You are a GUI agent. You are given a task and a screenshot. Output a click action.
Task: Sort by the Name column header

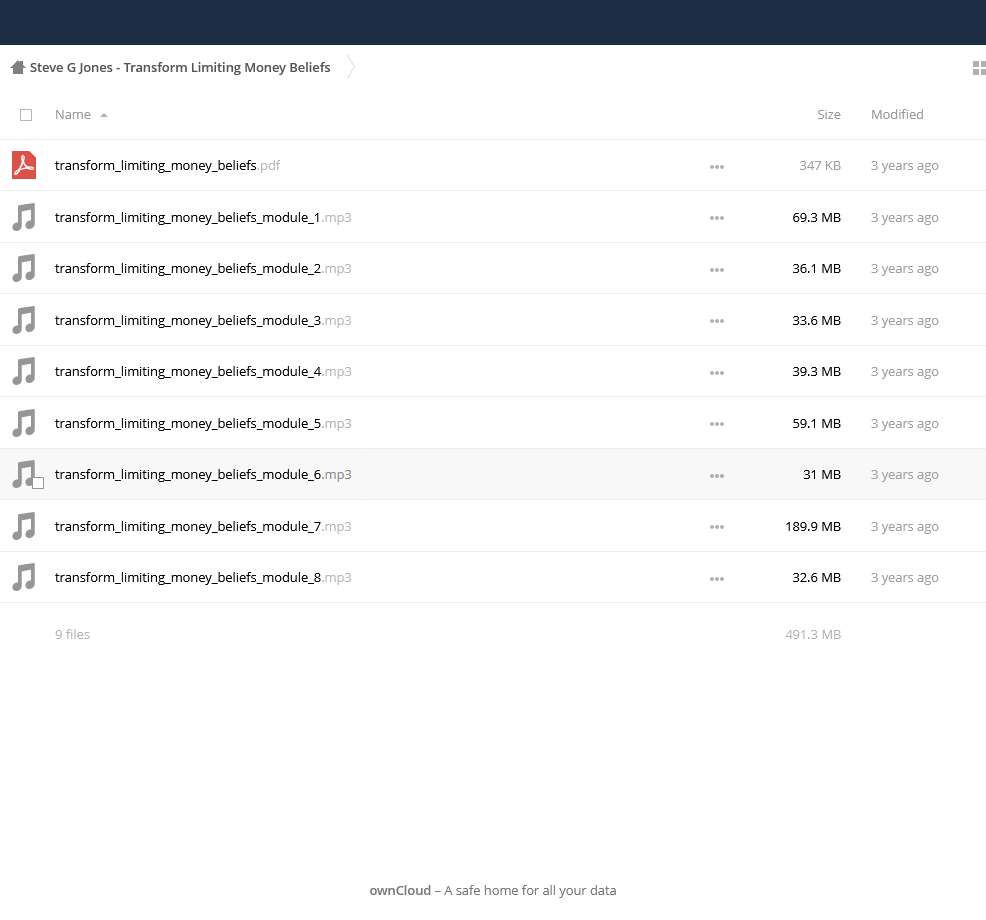point(73,114)
